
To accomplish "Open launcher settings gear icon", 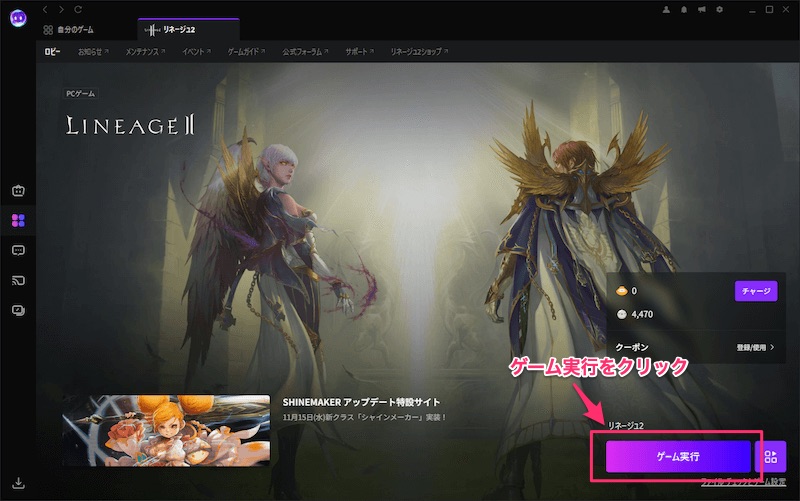I will pos(719,9).
